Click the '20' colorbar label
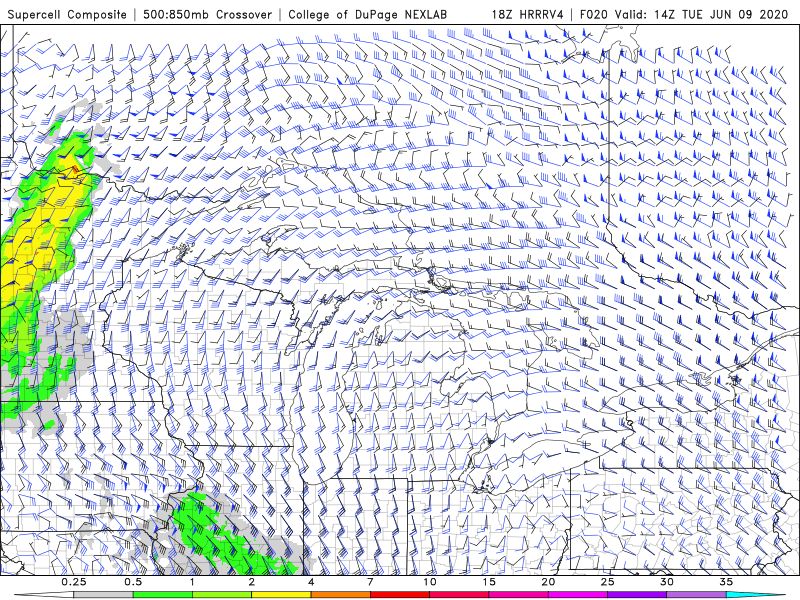This screenshot has height=600, width=800. pos(548,582)
